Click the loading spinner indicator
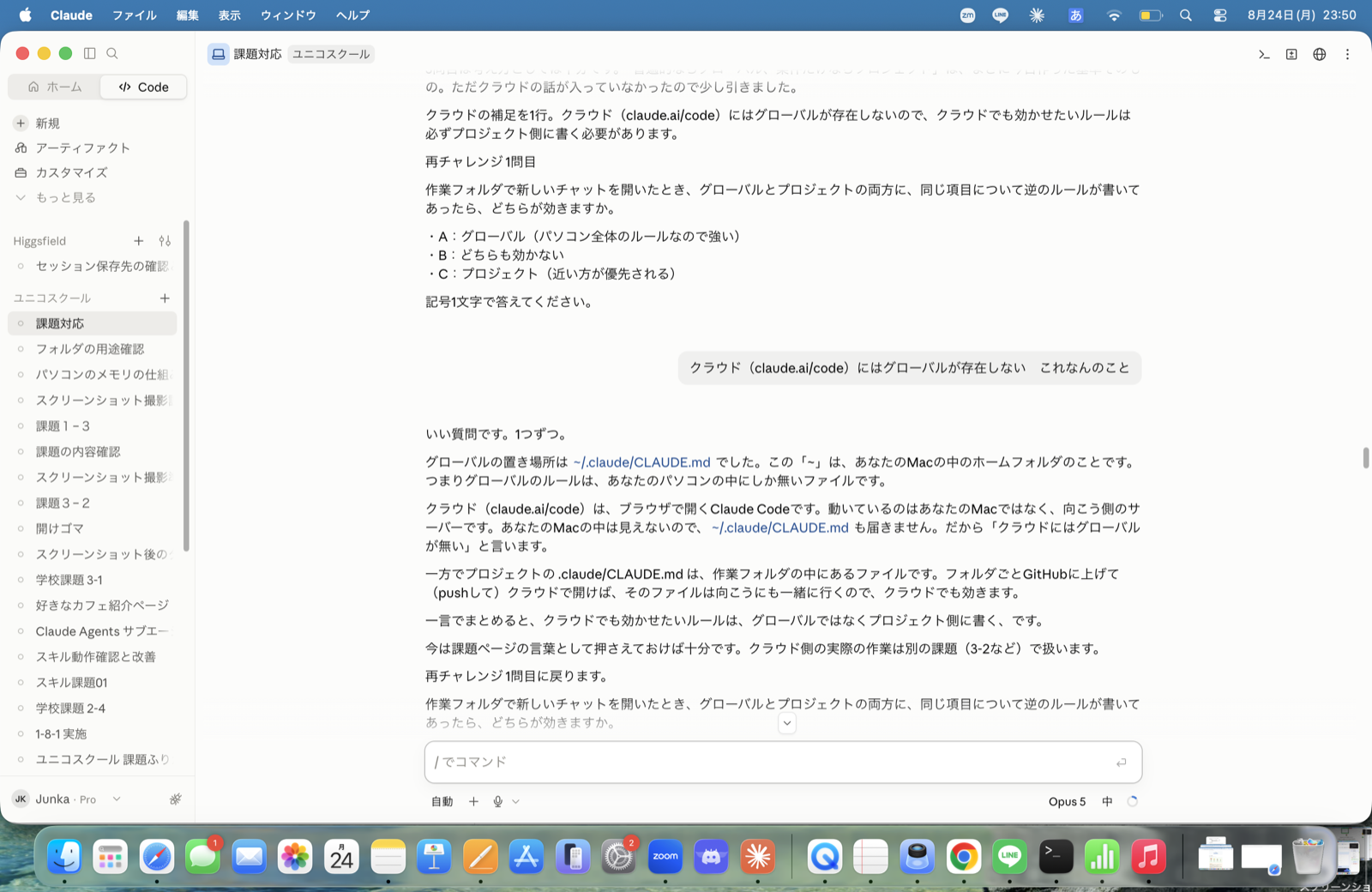1372x892 pixels. tap(1133, 801)
